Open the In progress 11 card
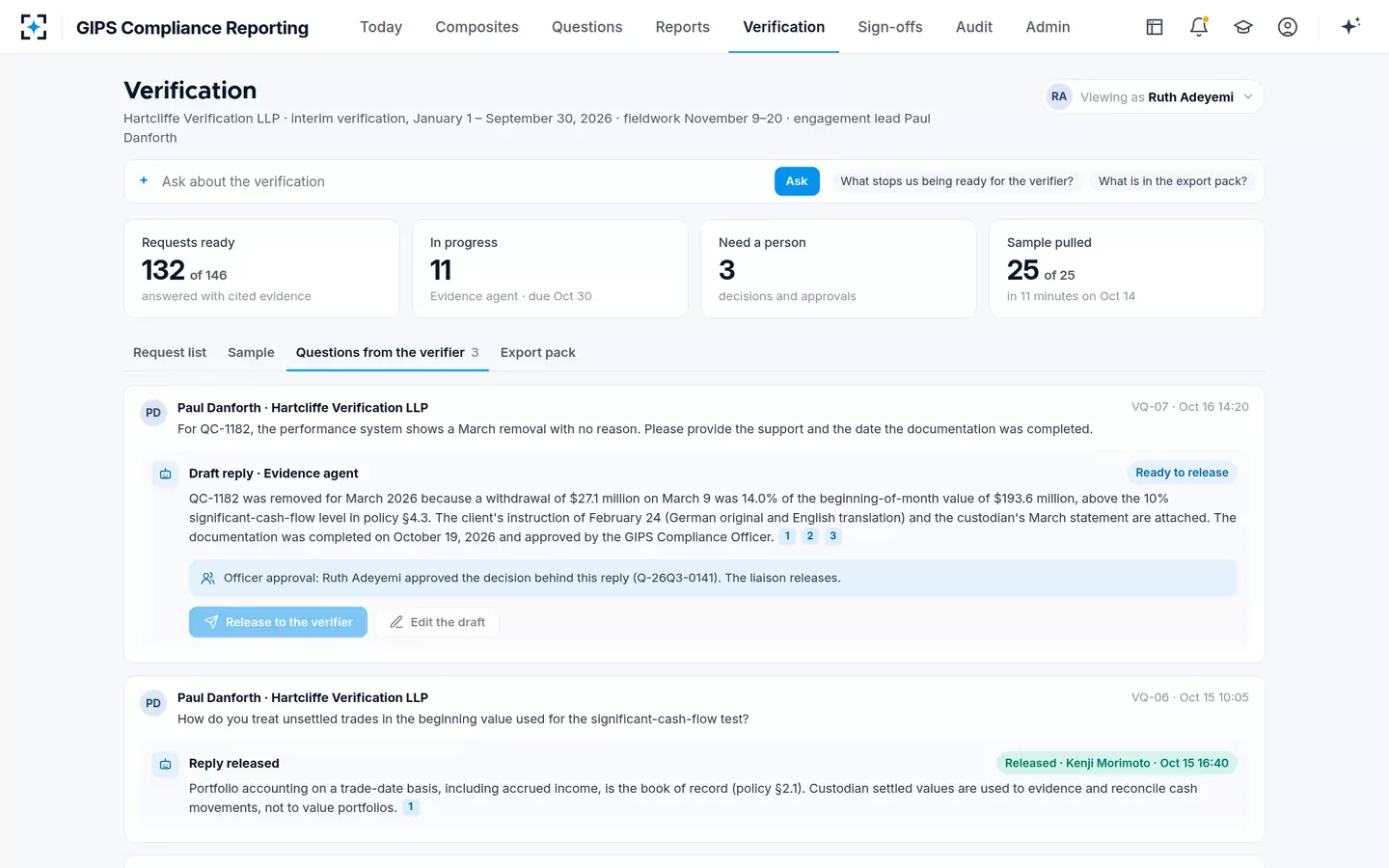The image size is (1389, 868). 550,269
